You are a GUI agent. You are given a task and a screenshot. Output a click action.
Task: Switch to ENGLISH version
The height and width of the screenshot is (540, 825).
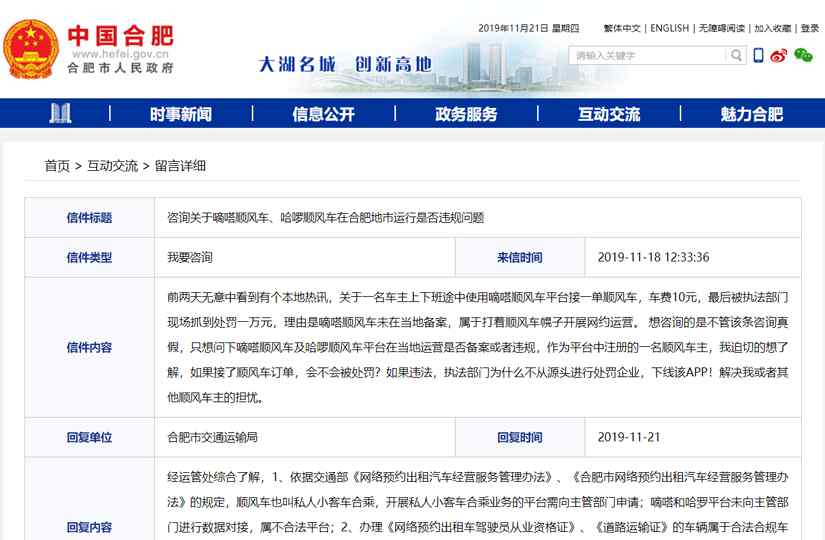[x=669, y=28]
